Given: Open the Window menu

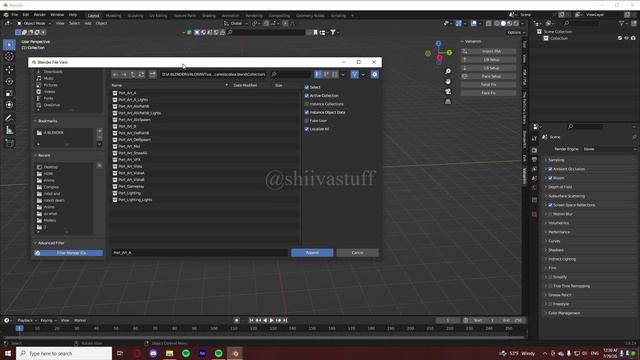Looking at the screenshot, I should 57,15.
